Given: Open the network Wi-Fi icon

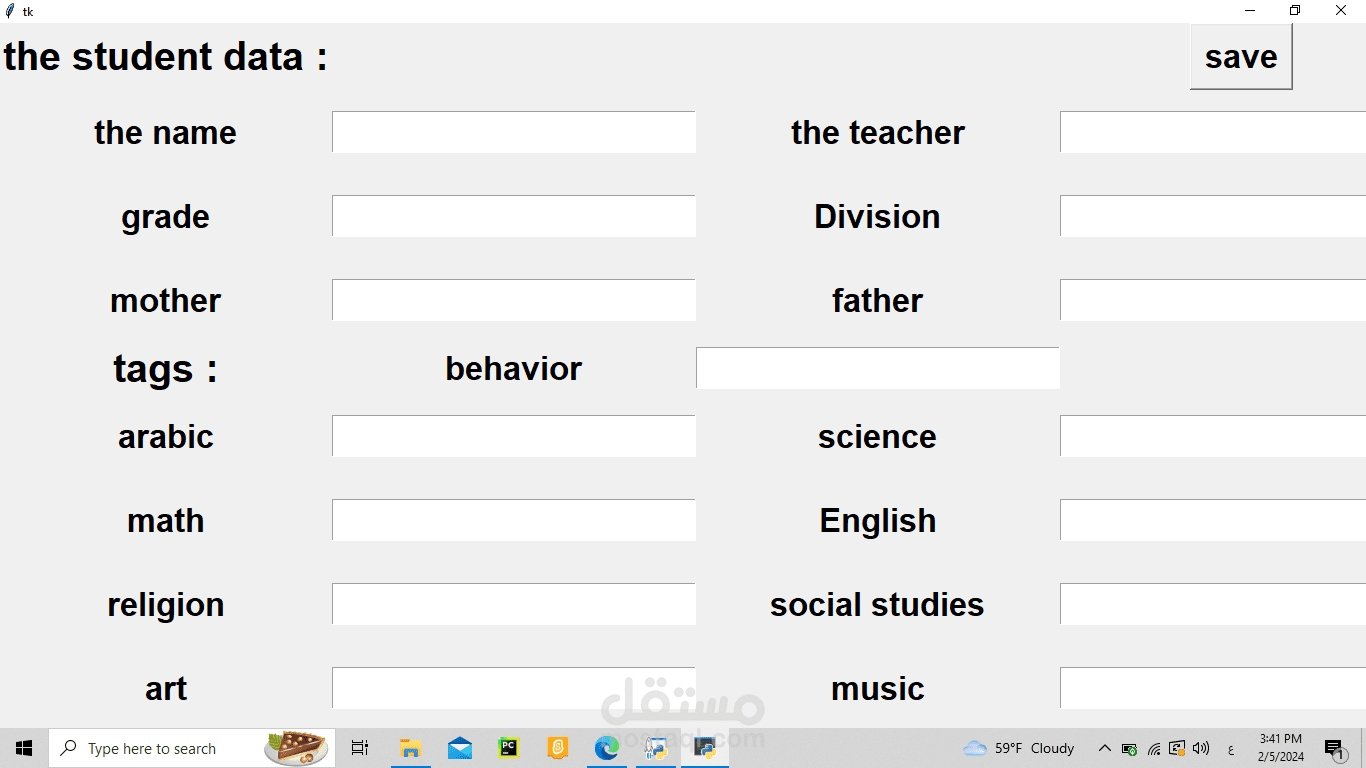Looking at the screenshot, I should (1154, 748).
